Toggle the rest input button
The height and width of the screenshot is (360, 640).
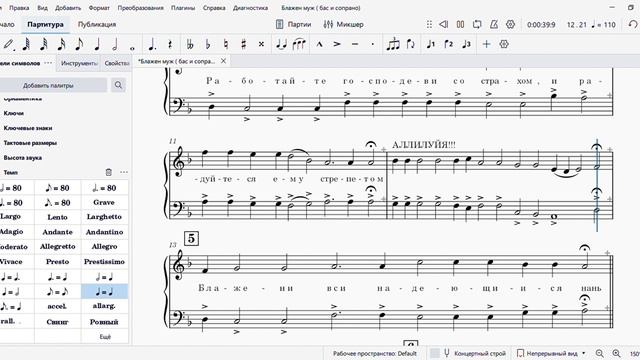[170, 44]
